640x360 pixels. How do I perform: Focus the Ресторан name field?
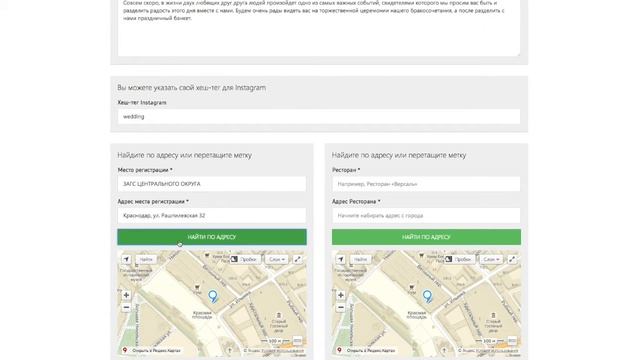(x=426, y=184)
